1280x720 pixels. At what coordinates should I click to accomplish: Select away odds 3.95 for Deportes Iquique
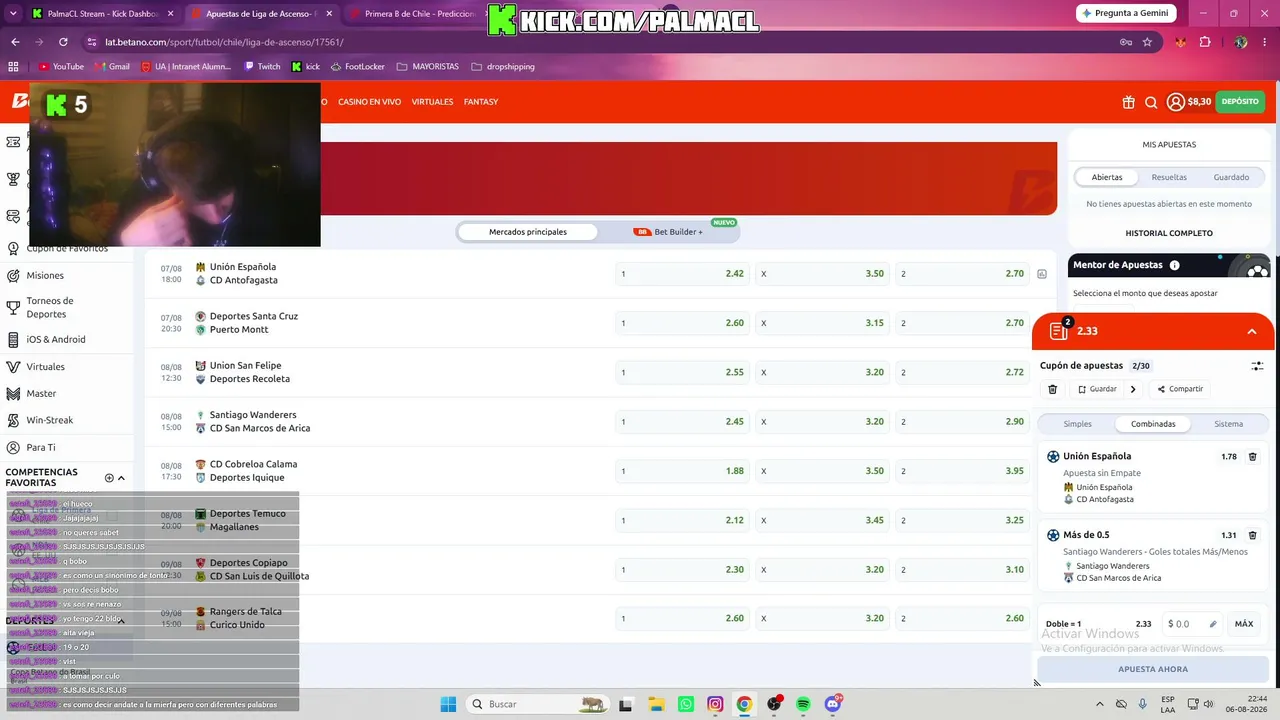point(962,471)
